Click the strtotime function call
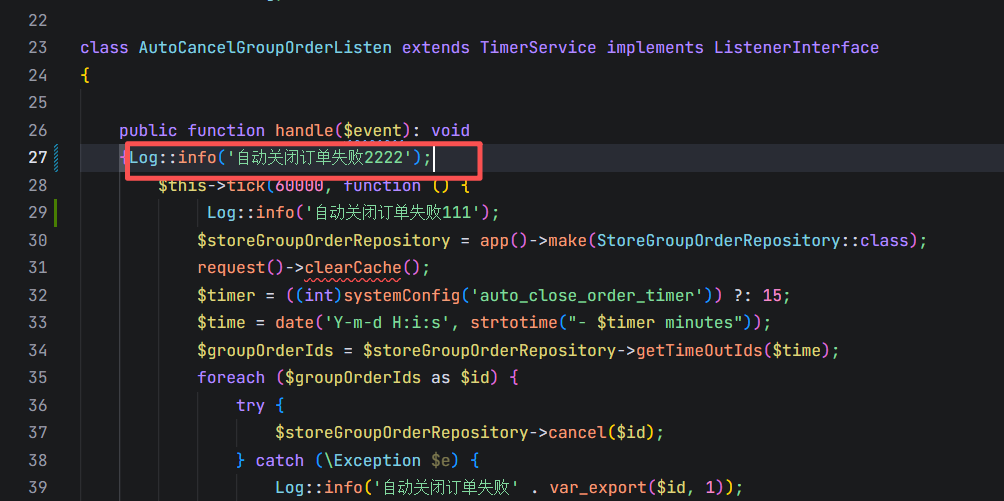Screen dimensions: 1004x501 pyautogui.click(x=514, y=323)
